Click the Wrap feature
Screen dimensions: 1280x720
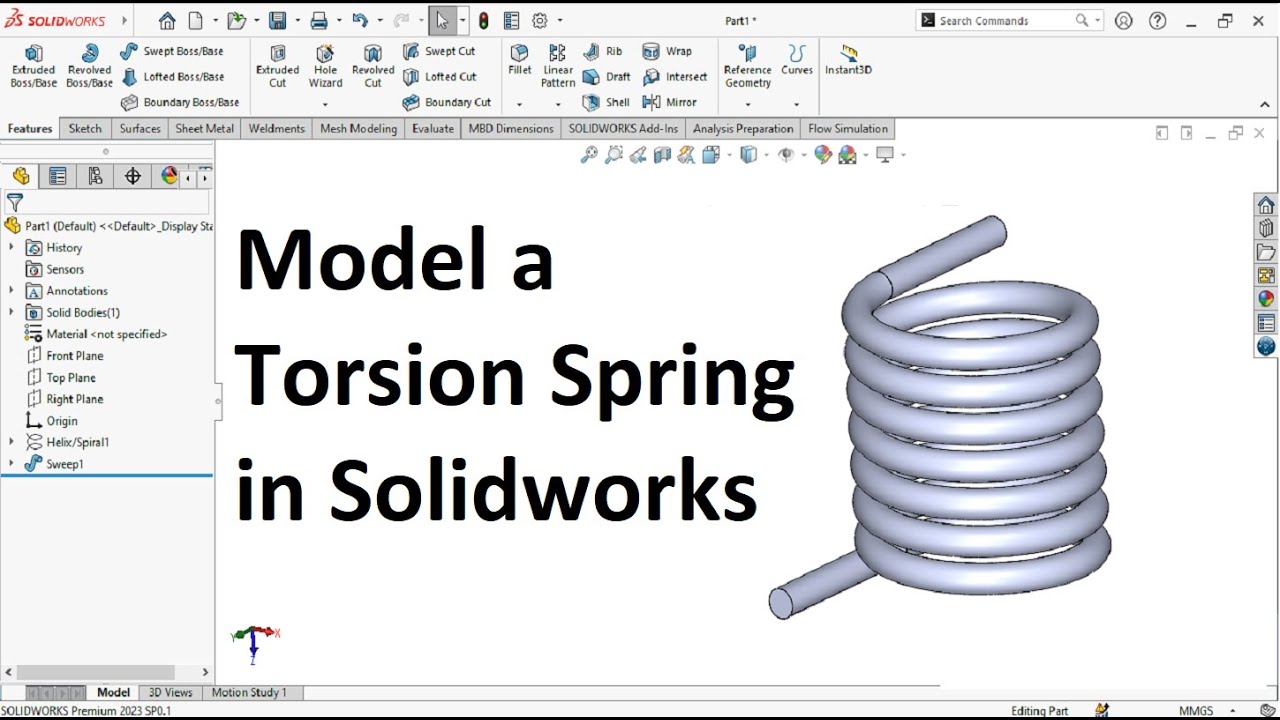point(667,51)
